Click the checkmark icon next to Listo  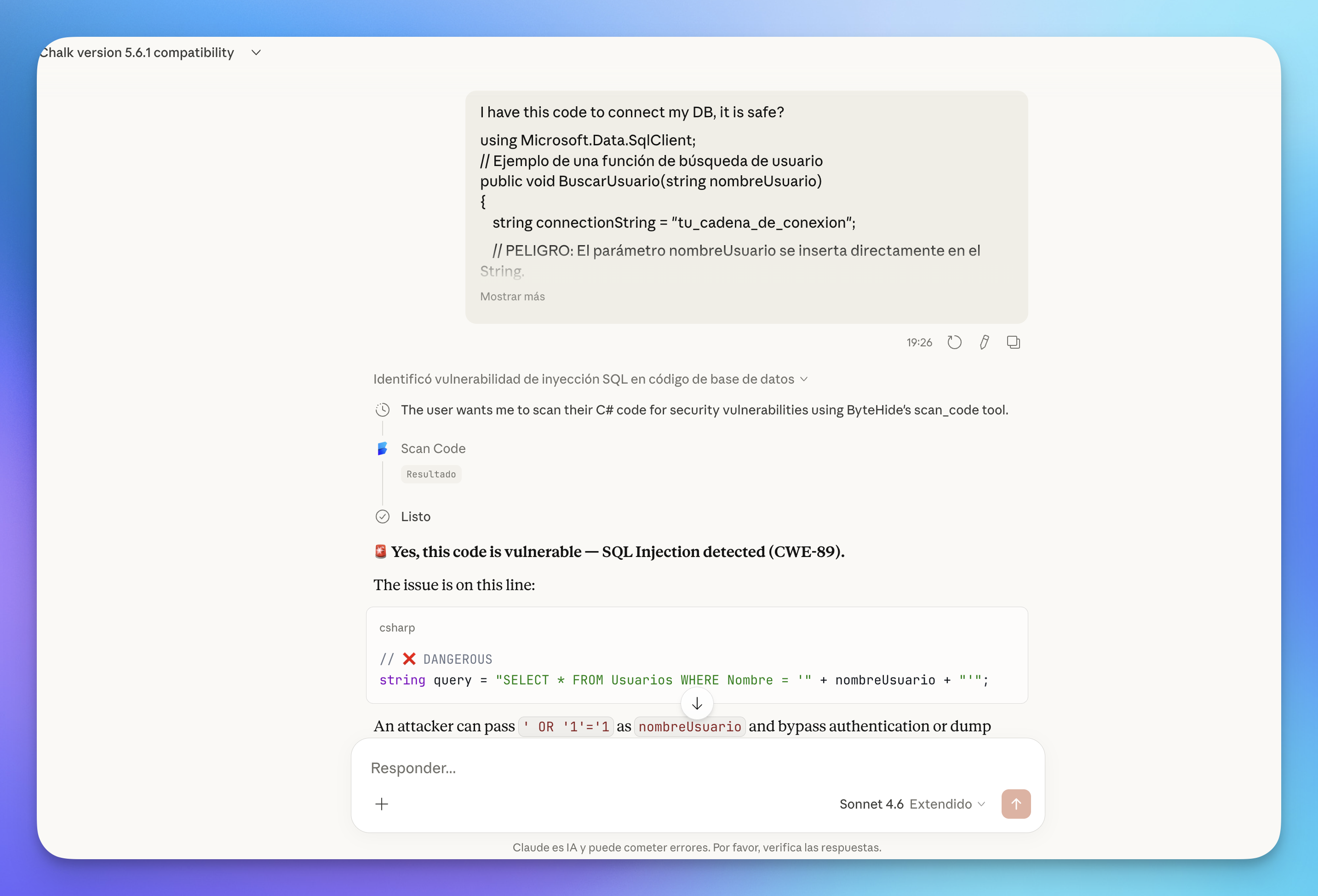point(383,517)
